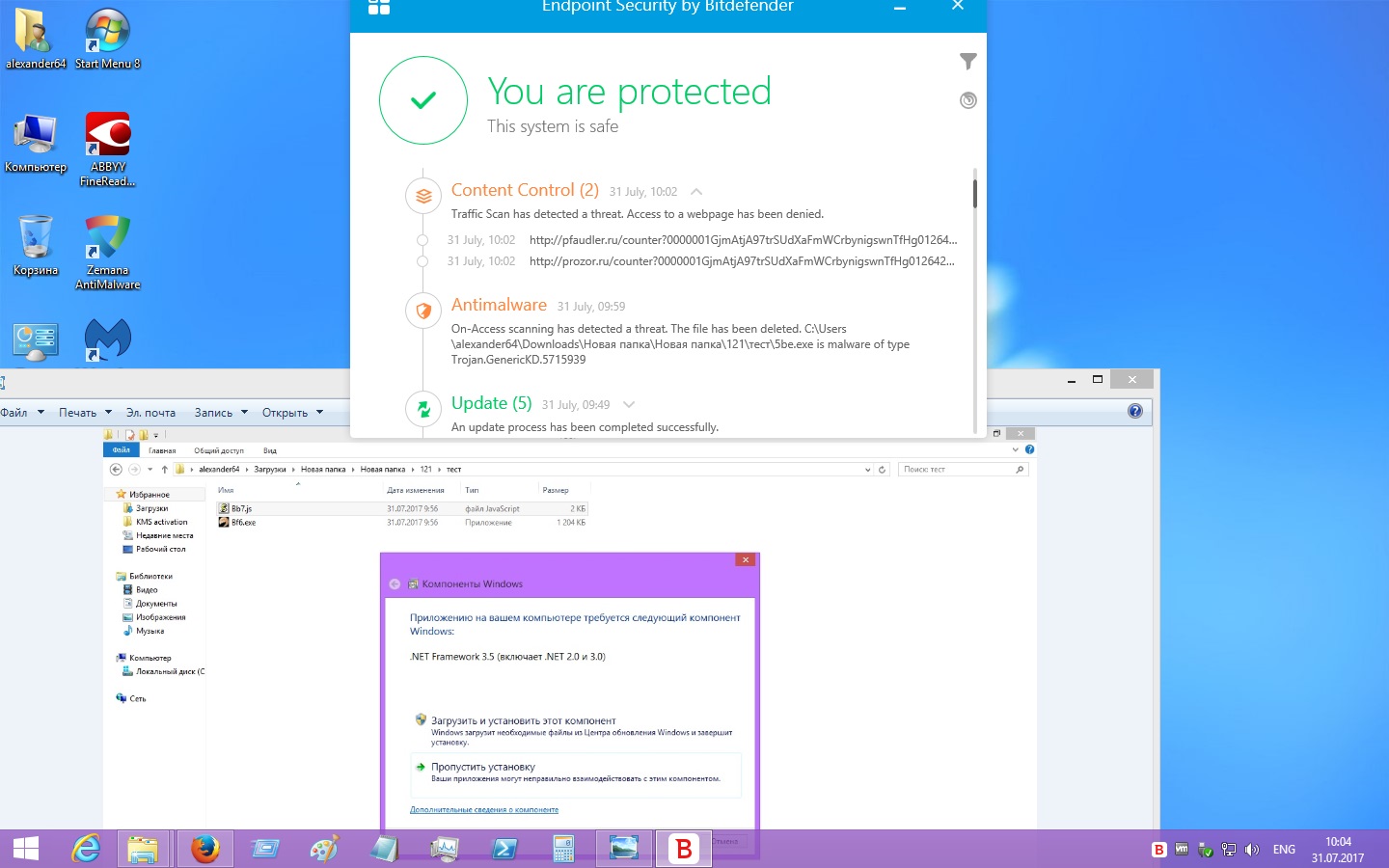
Task: Open Дополнительные сведения о компоненте link
Action: pos(484,810)
